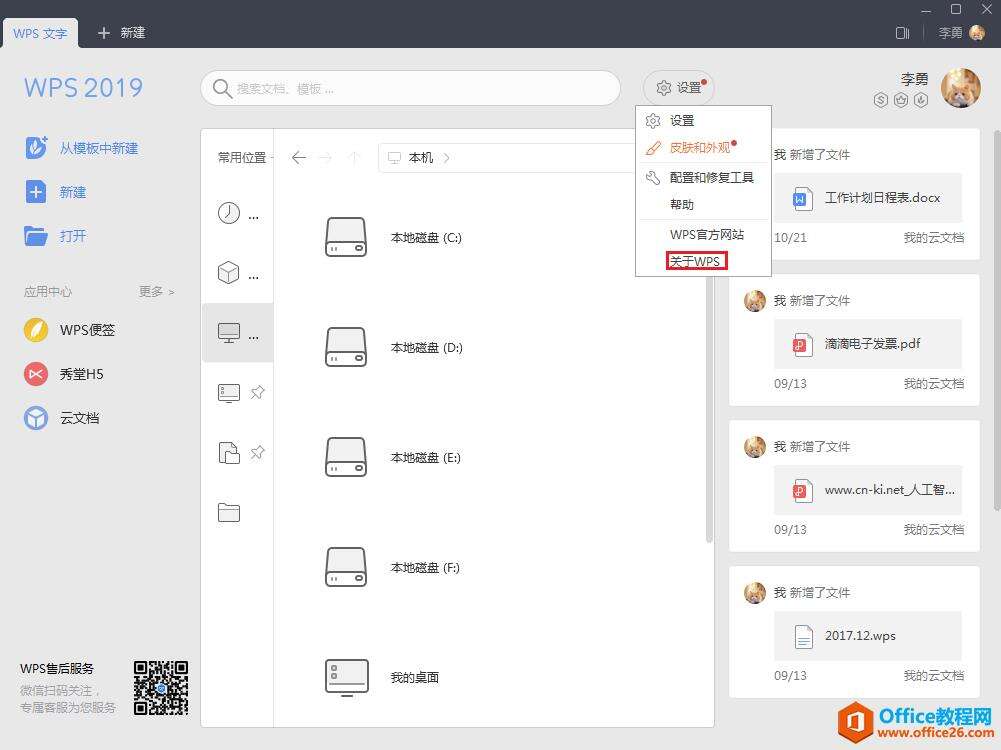Click the file list vertical scrollbar

(x=709, y=410)
